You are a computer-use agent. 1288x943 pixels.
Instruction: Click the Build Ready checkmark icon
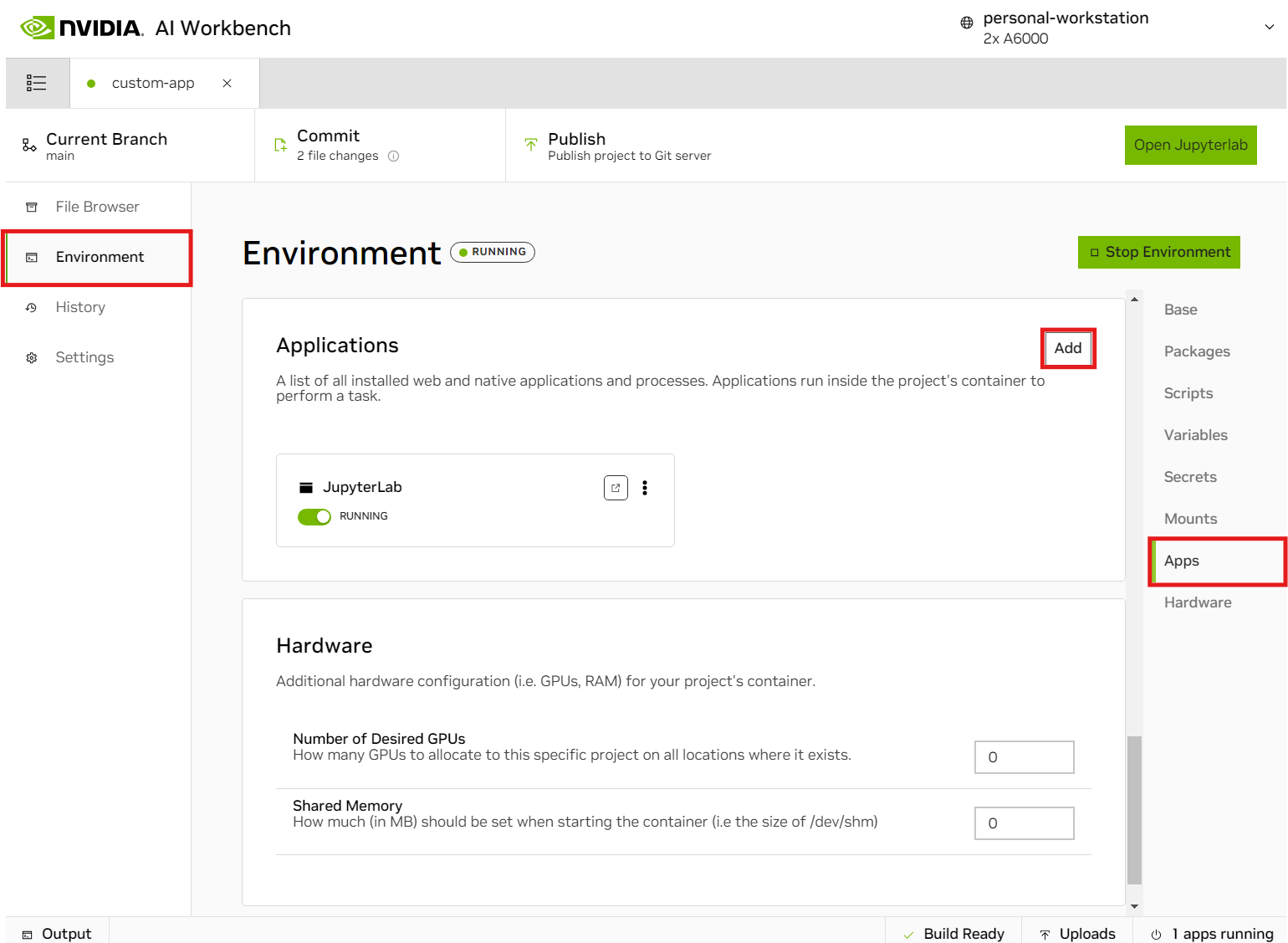pos(908,935)
